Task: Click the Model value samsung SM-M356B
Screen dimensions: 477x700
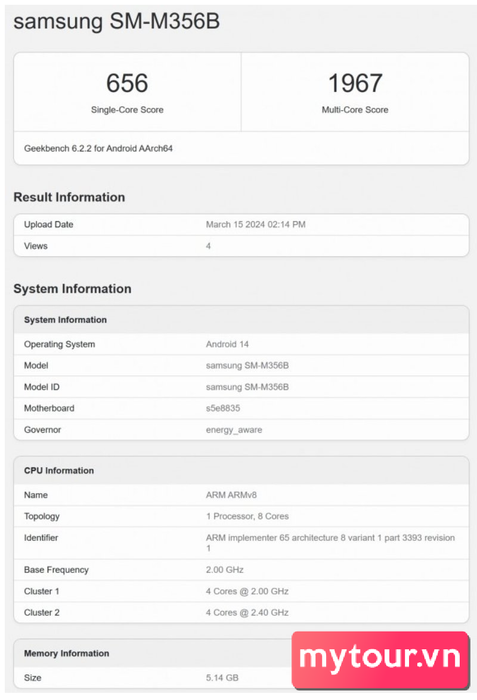Action: point(247,366)
